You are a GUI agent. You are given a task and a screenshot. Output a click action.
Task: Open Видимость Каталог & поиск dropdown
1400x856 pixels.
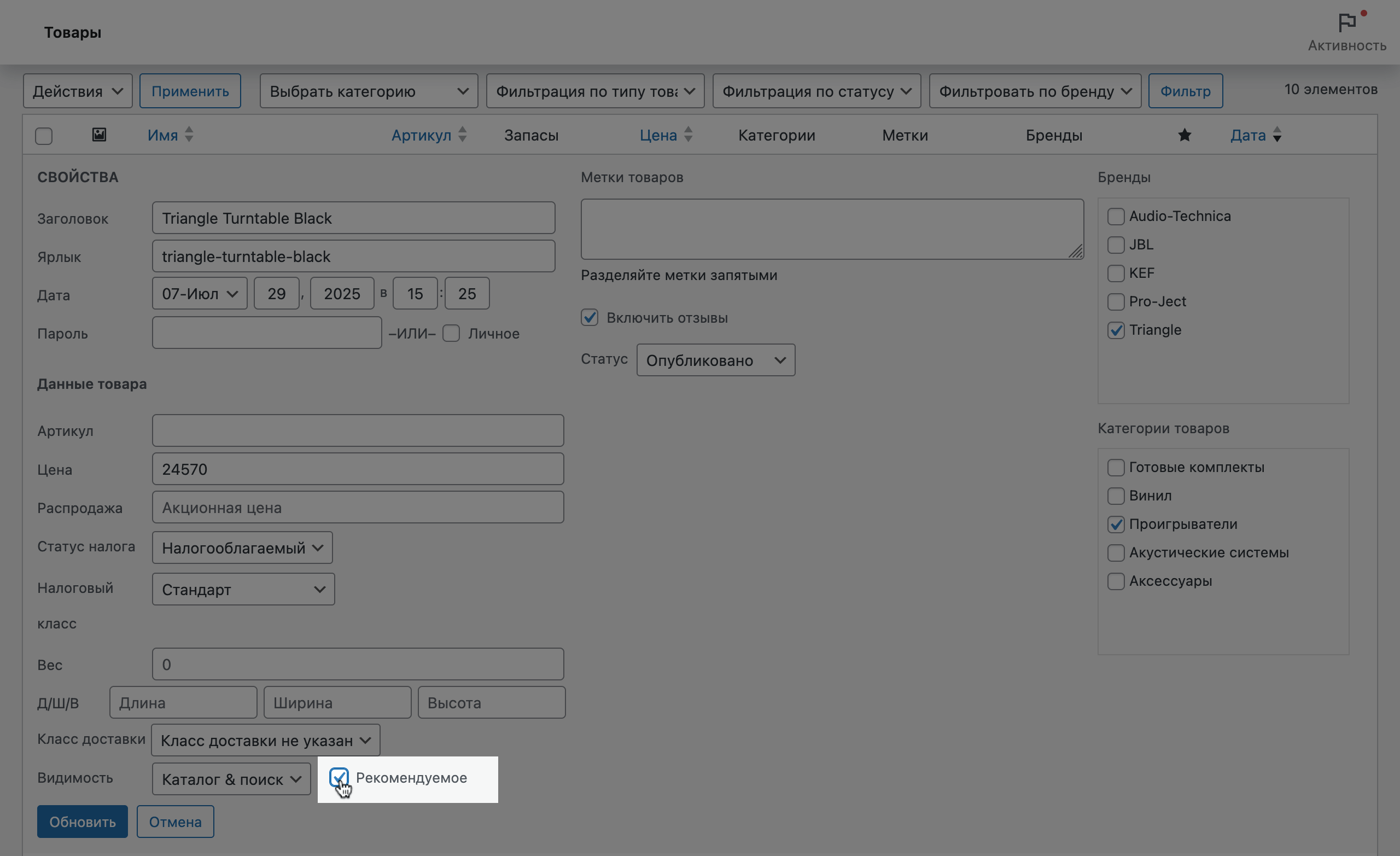pyautogui.click(x=231, y=779)
